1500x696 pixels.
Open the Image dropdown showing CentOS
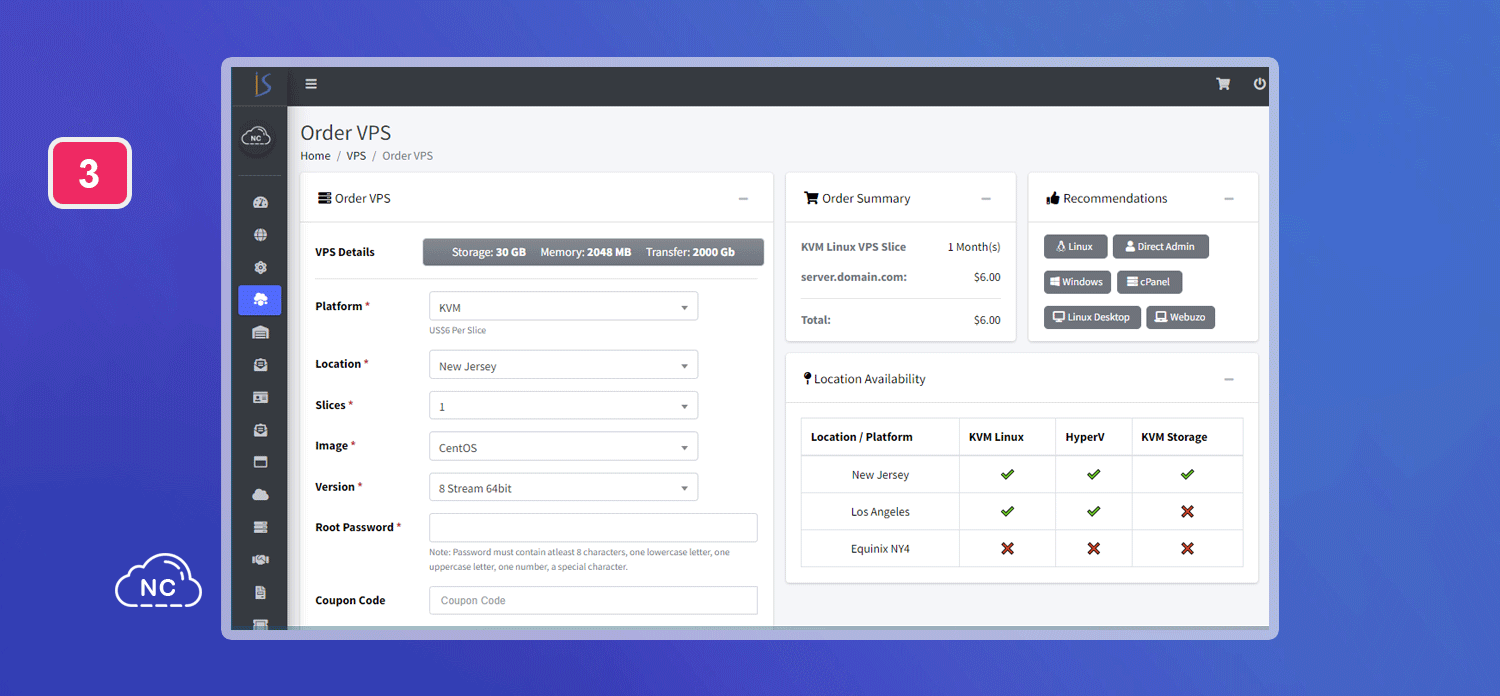click(563, 447)
